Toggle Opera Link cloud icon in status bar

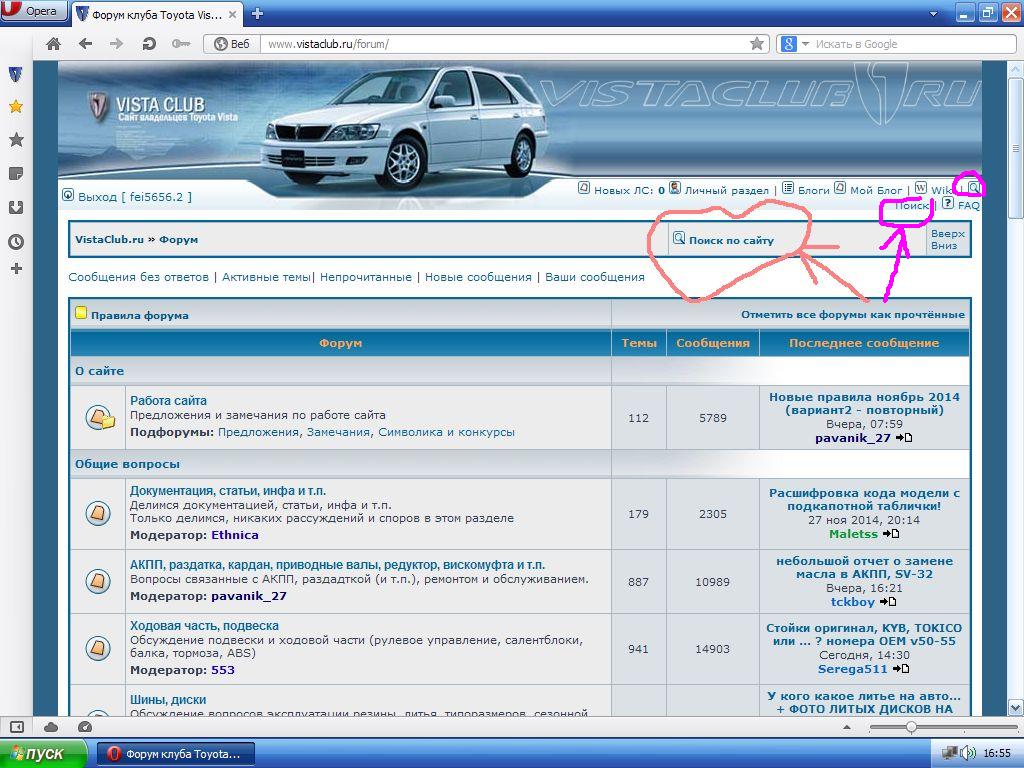click(x=51, y=727)
